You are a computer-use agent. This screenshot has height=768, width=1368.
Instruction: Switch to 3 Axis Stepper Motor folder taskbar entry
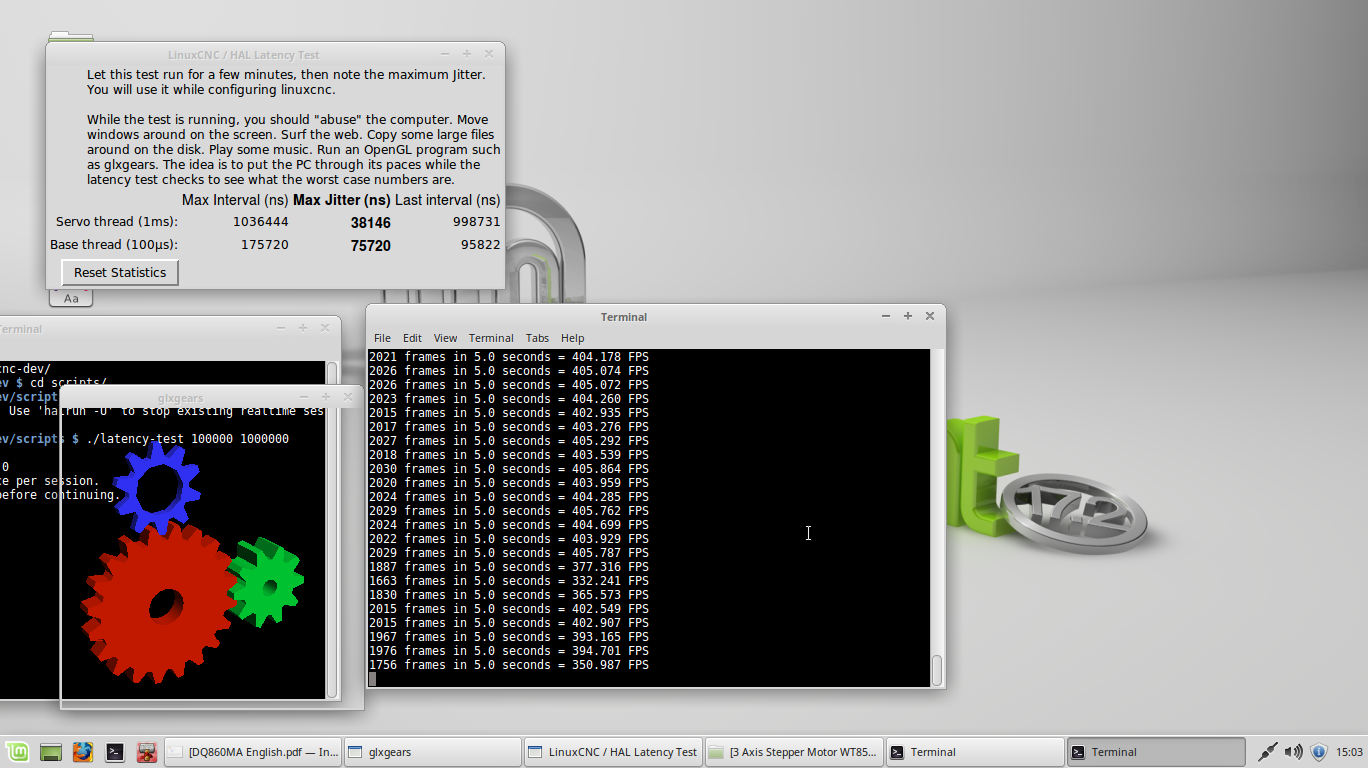(794, 752)
